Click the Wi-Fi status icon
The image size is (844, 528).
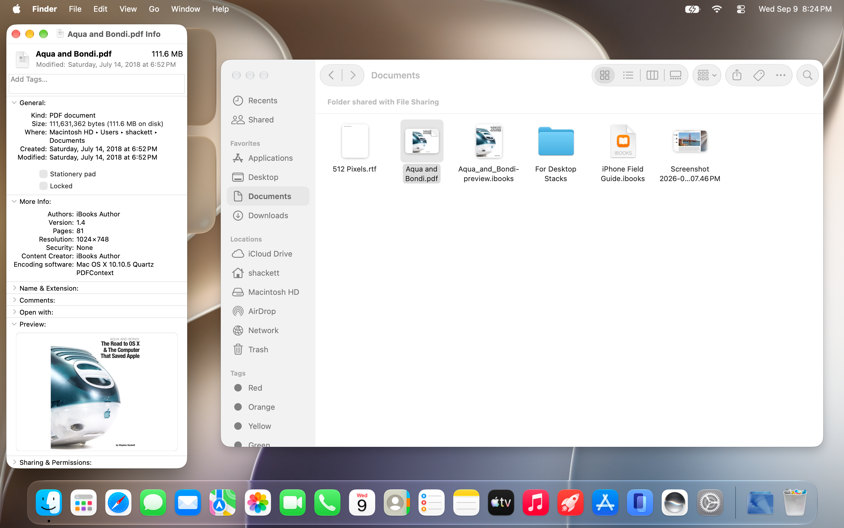pyautogui.click(x=716, y=9)
